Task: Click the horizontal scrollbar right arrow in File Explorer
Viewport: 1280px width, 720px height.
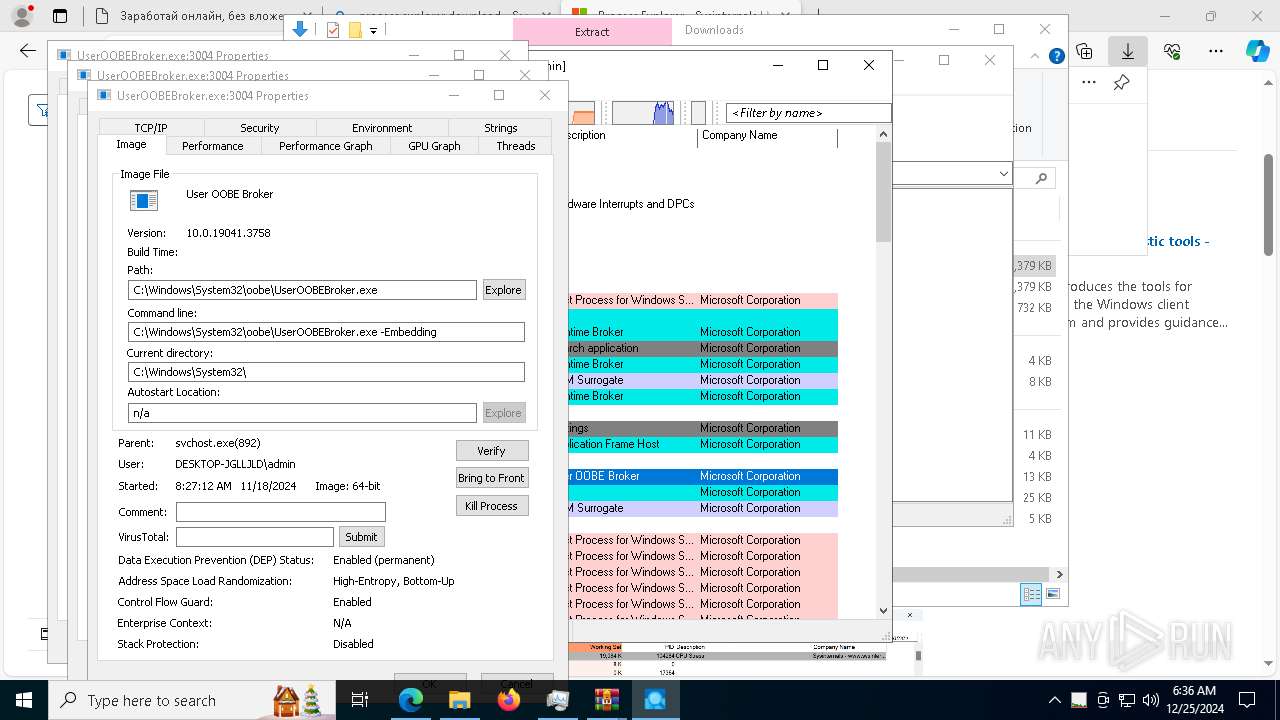Action: coord(1059,575)
